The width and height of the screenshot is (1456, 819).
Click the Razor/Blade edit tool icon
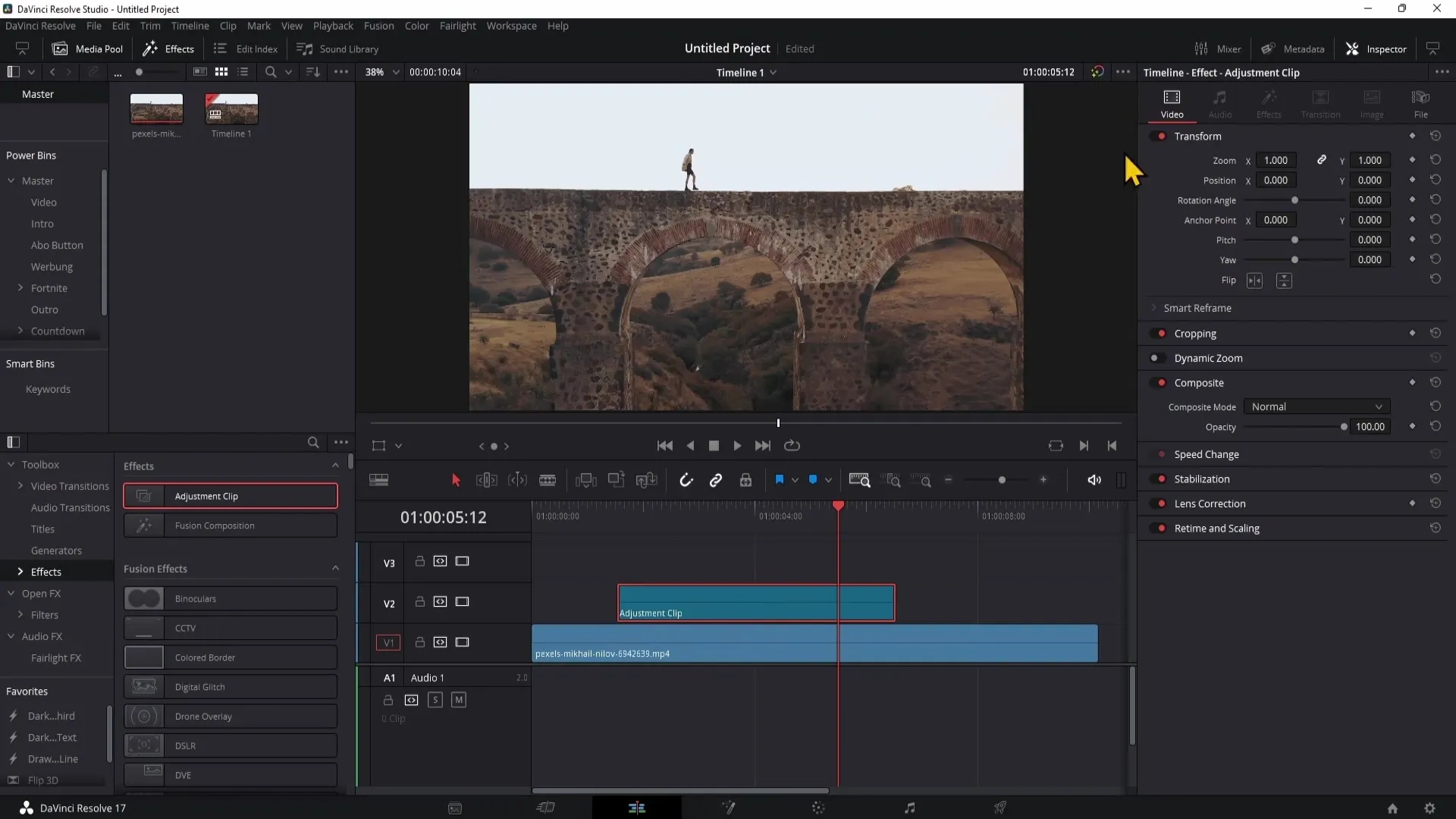pos(548,480)
